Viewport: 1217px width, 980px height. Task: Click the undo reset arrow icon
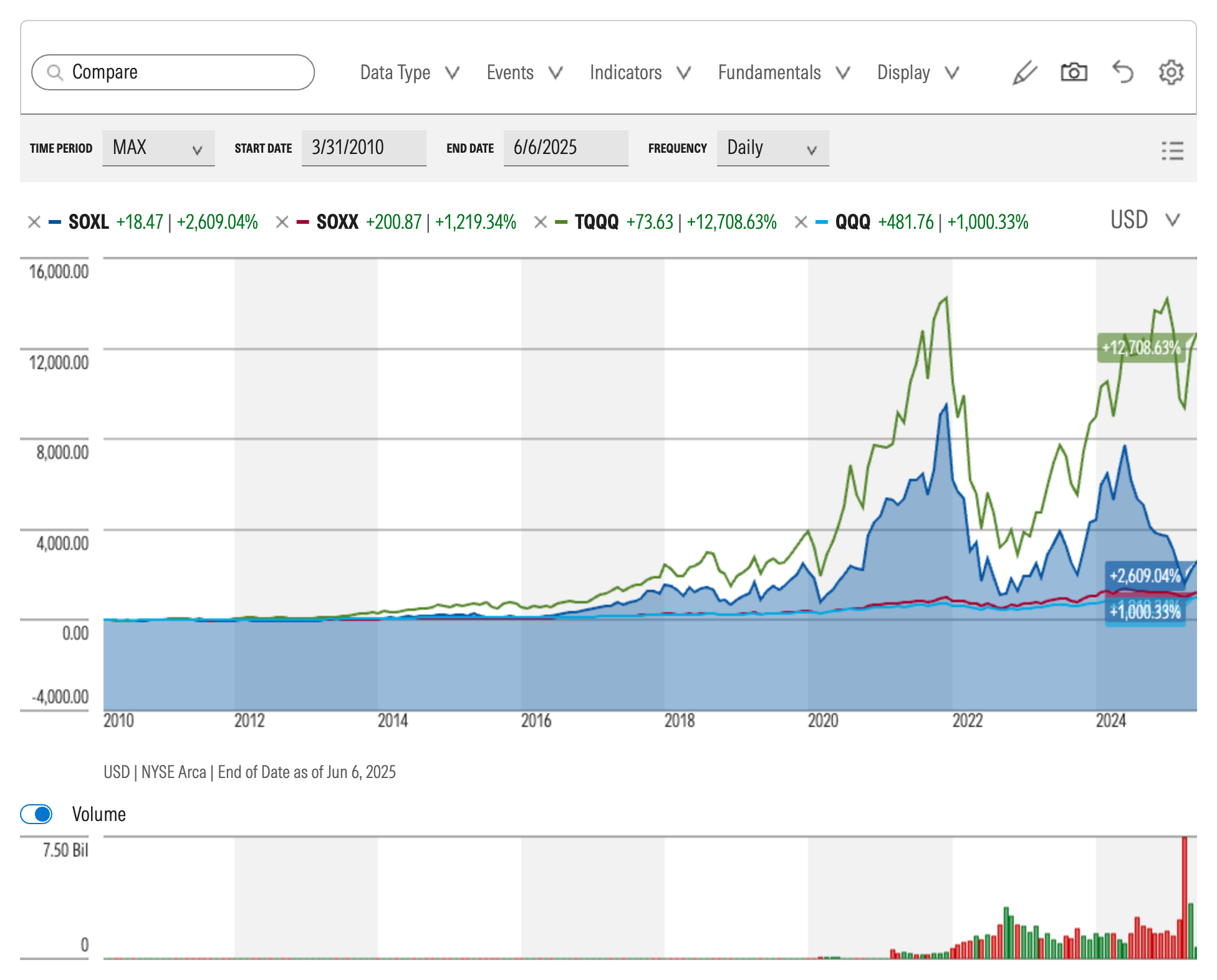click(1123, 73)
